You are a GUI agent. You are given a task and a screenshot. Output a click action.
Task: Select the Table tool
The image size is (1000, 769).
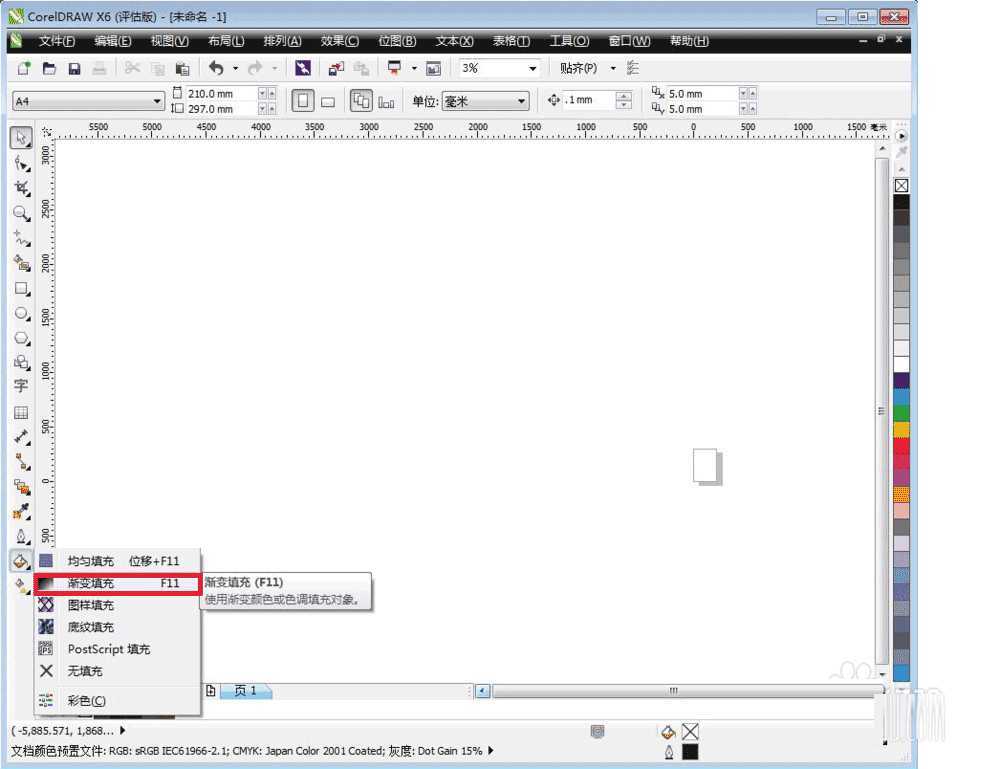[21, 414]
